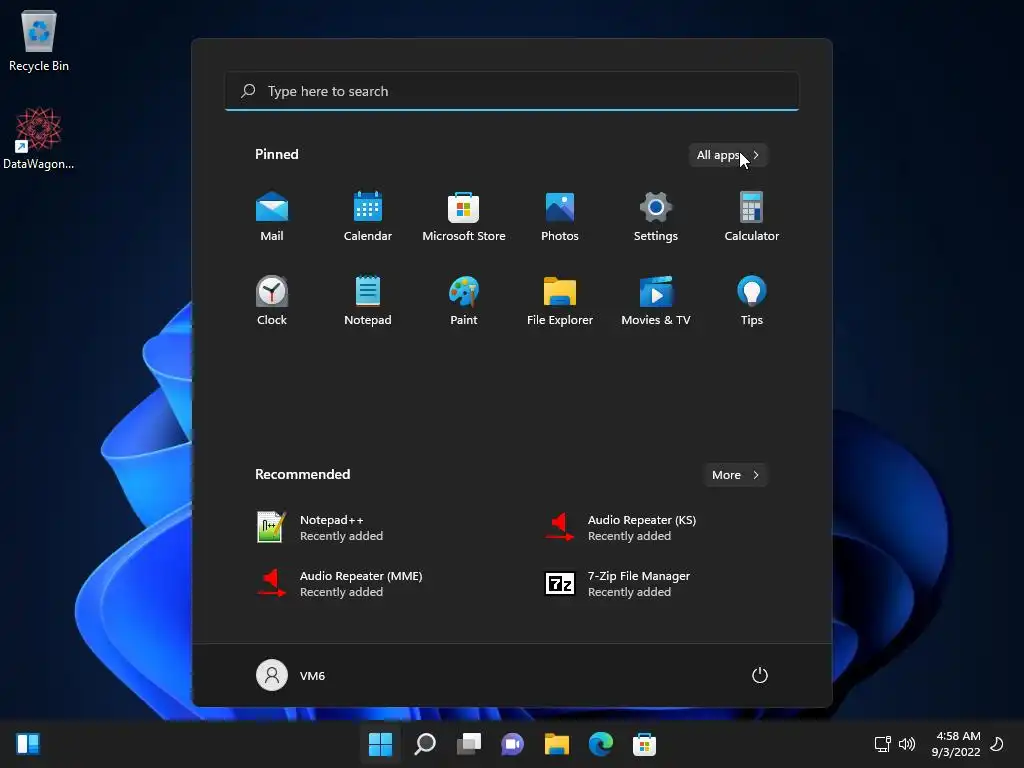This screenshot has width=1024, height=768.
Task: Select the DataWagon desktop shortcut
Action: pos(39,139)
